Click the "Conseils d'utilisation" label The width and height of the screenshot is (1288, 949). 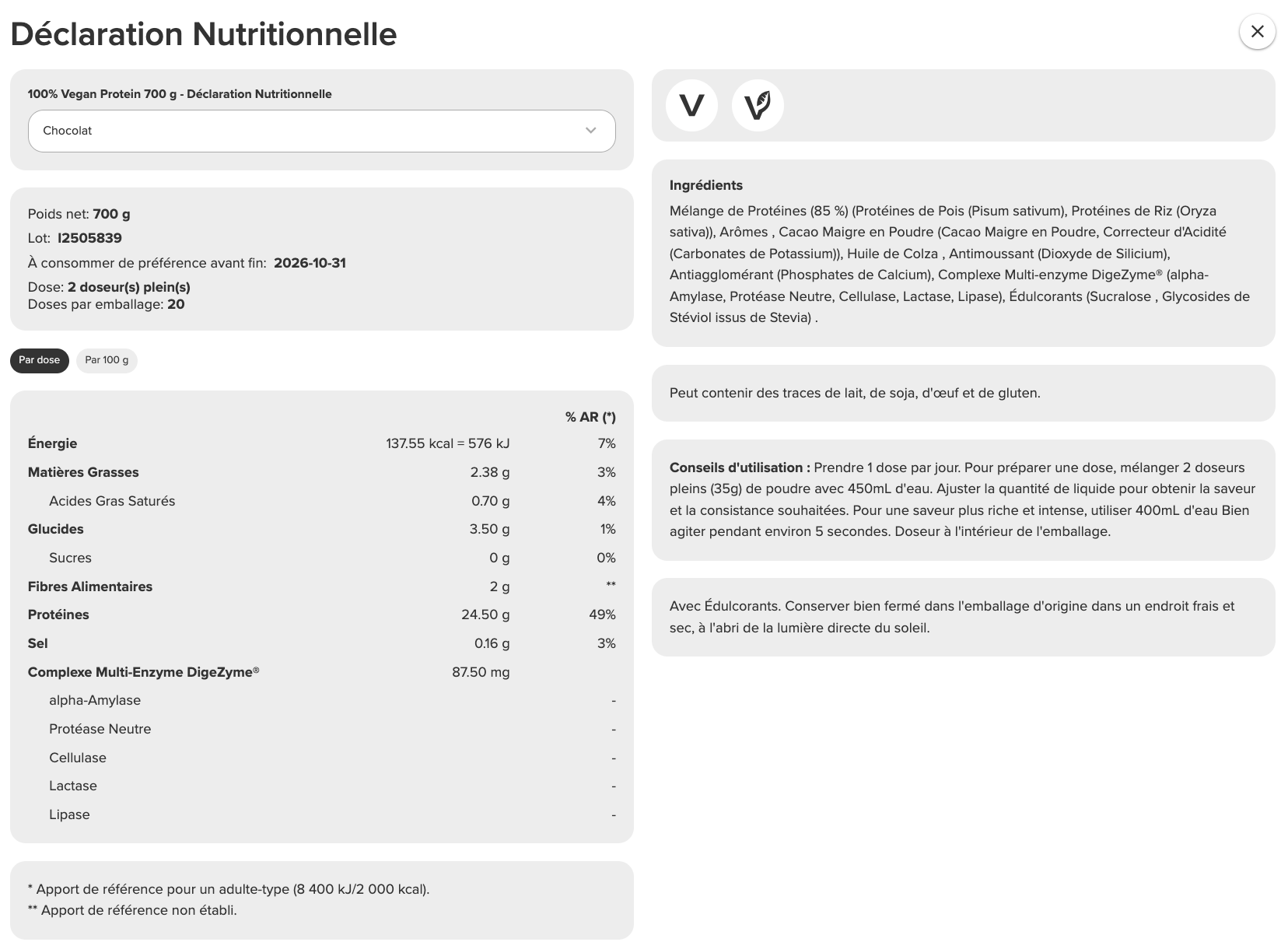(739, 467)
